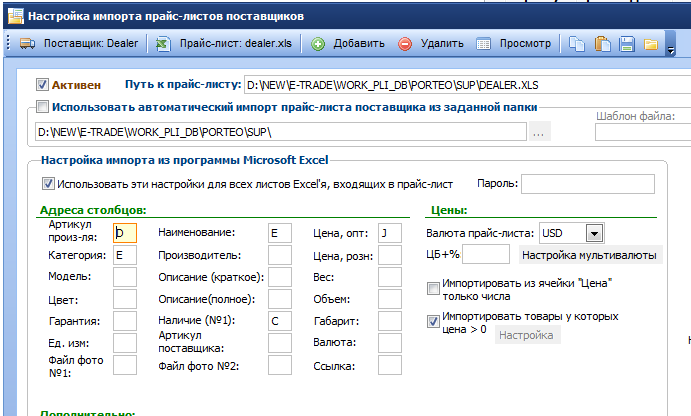The image size is (691, 416).
Task: Click the supplier truck icon
Action: [27, 44]
